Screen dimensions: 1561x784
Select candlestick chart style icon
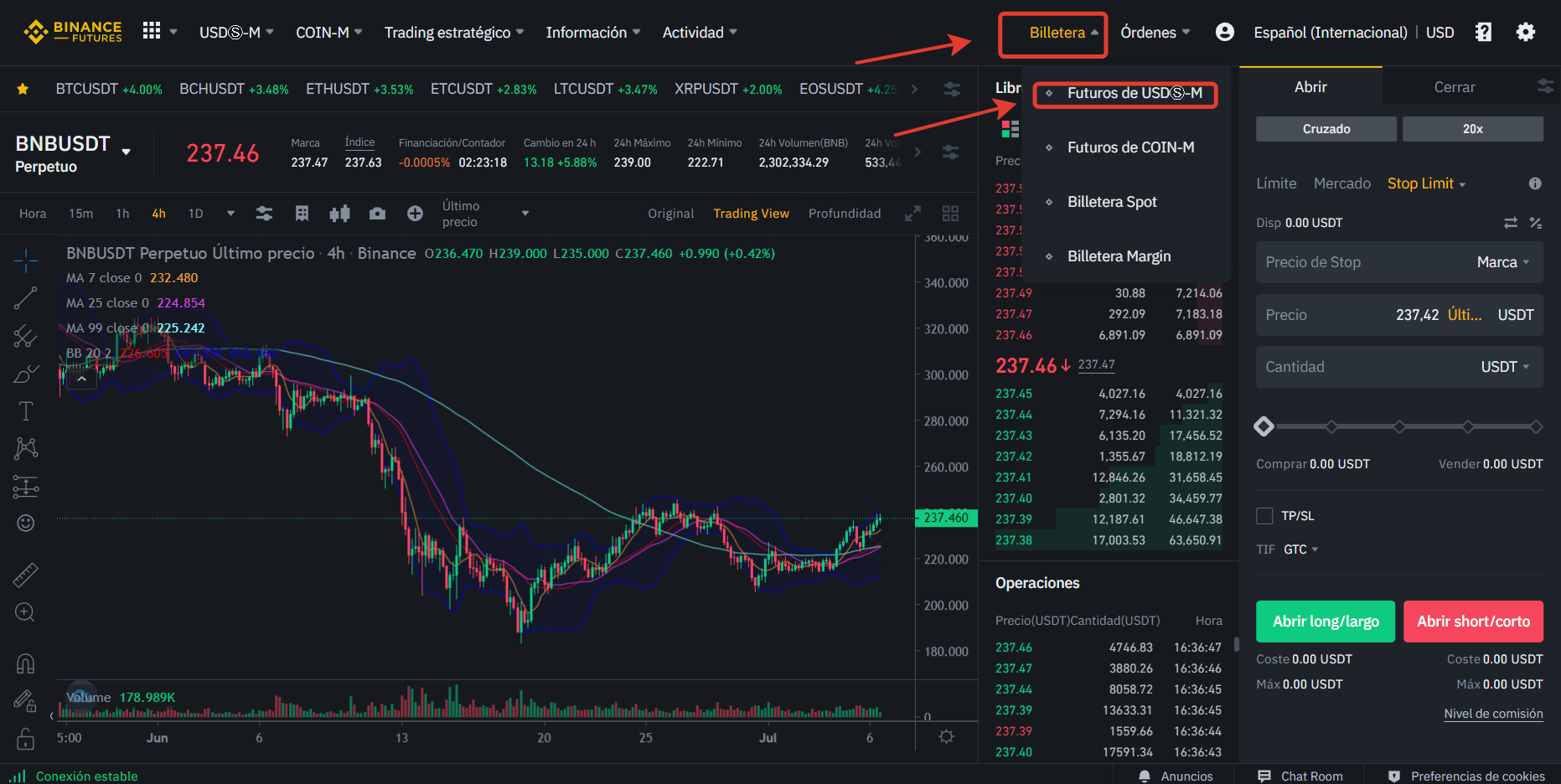[339, 214]
